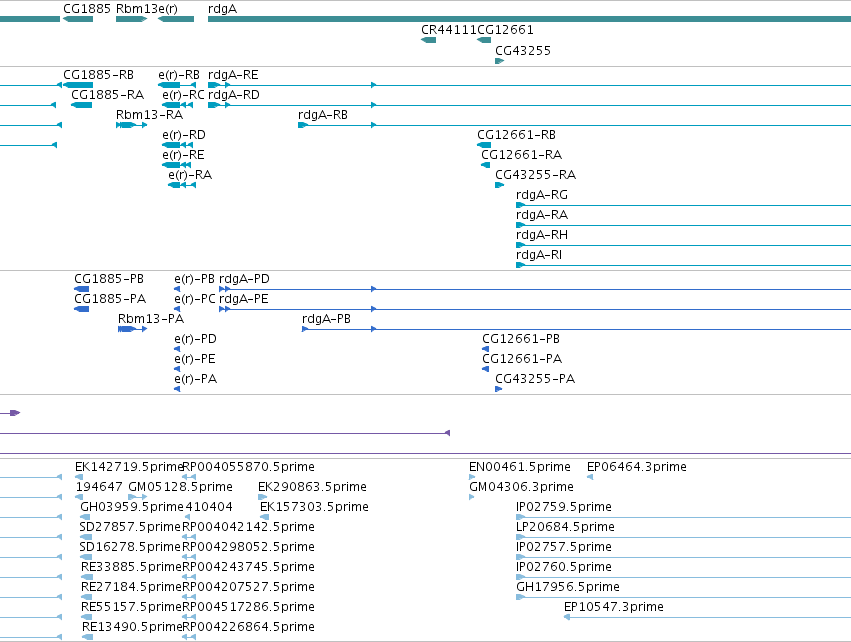
Task: Select protein rdgA-PD
Action: 244,278
